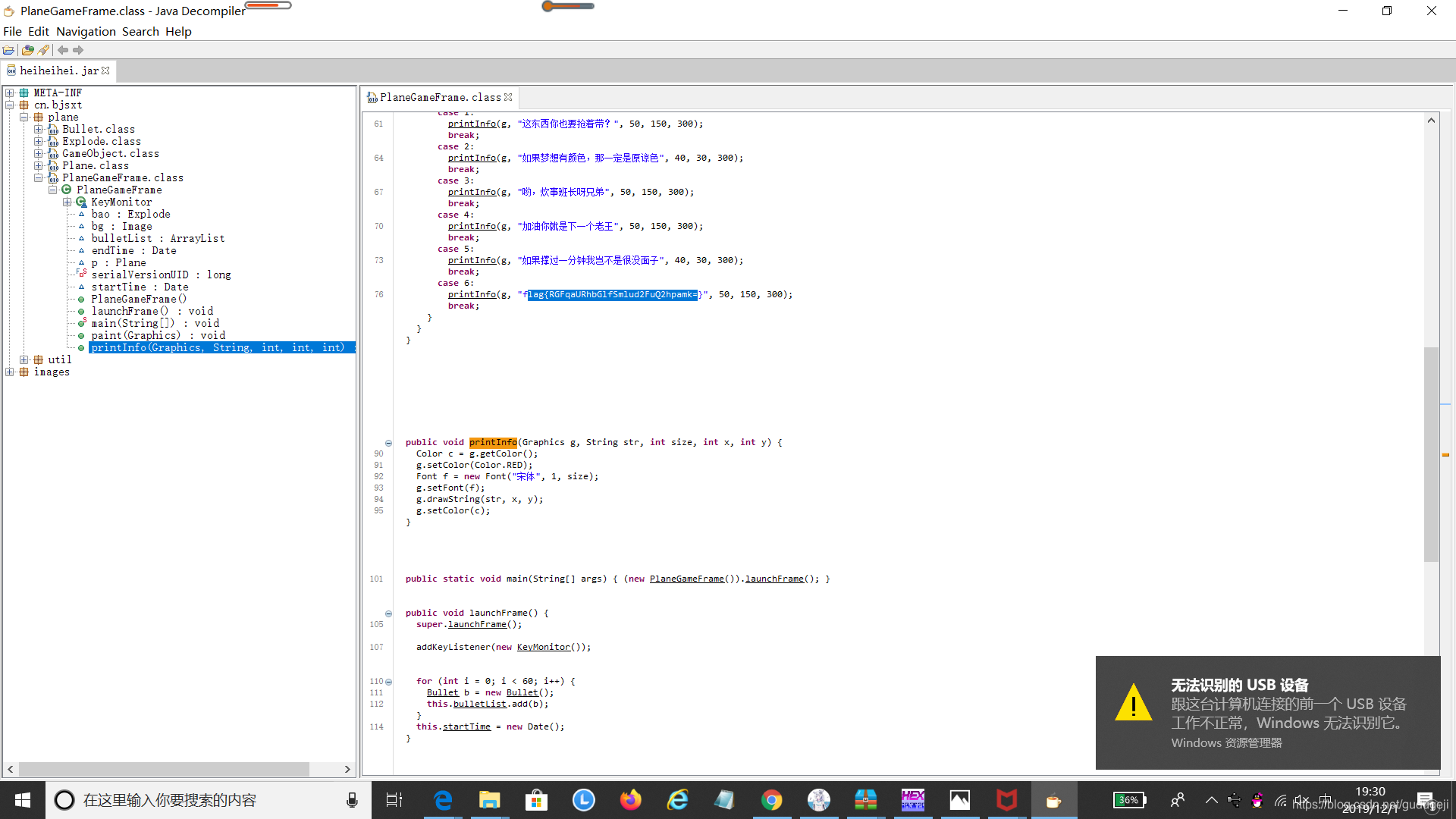
Task: Select the serialVersionUID : long field
Action: pos(161,275)
